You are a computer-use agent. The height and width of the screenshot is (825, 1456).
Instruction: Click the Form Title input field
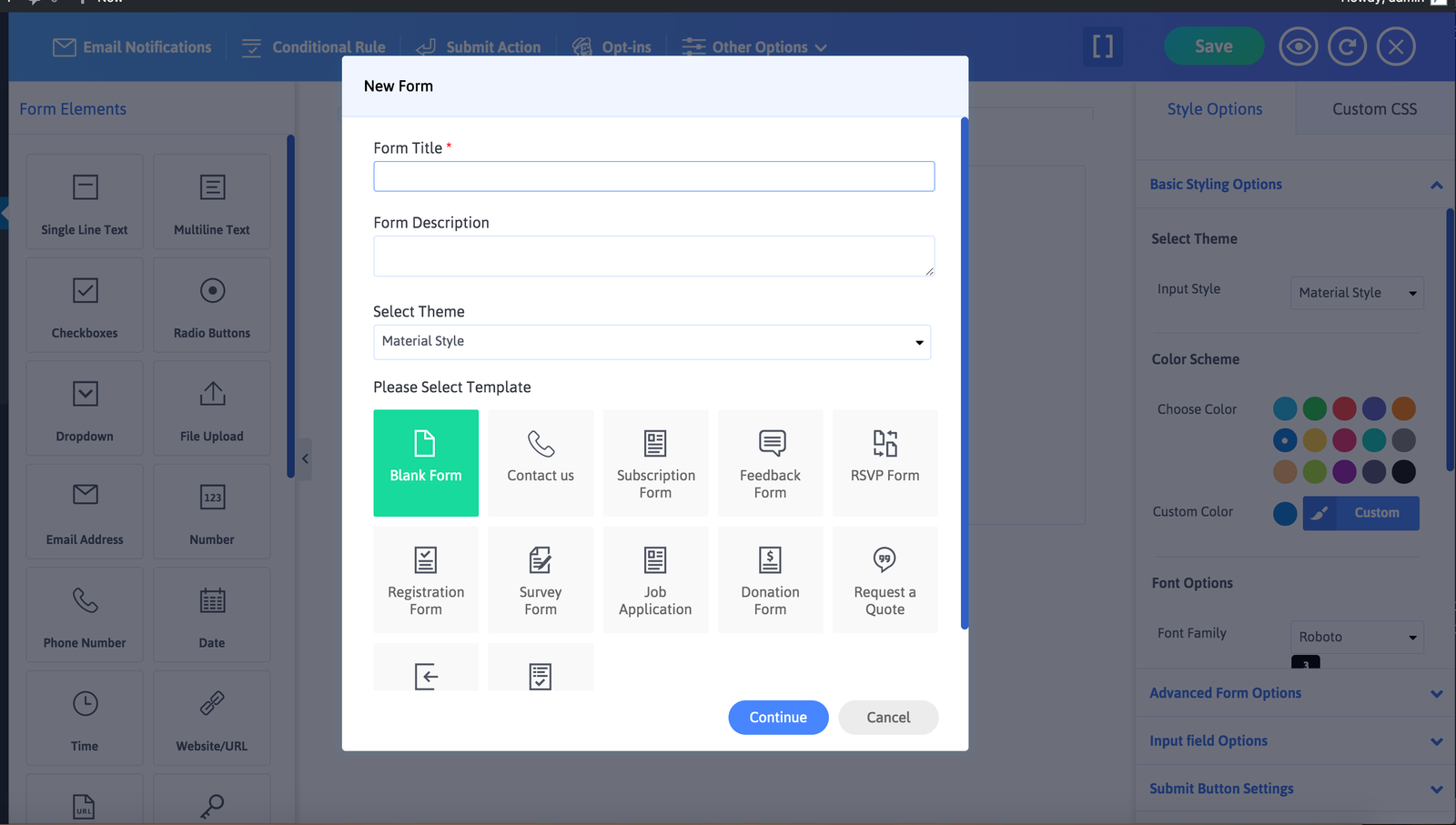653,176
